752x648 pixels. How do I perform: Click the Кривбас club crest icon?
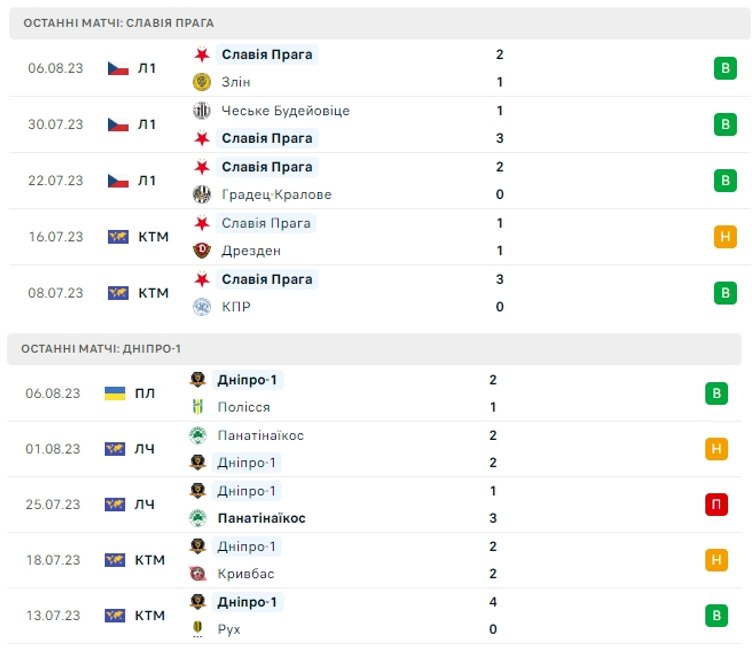click(198, 574)
